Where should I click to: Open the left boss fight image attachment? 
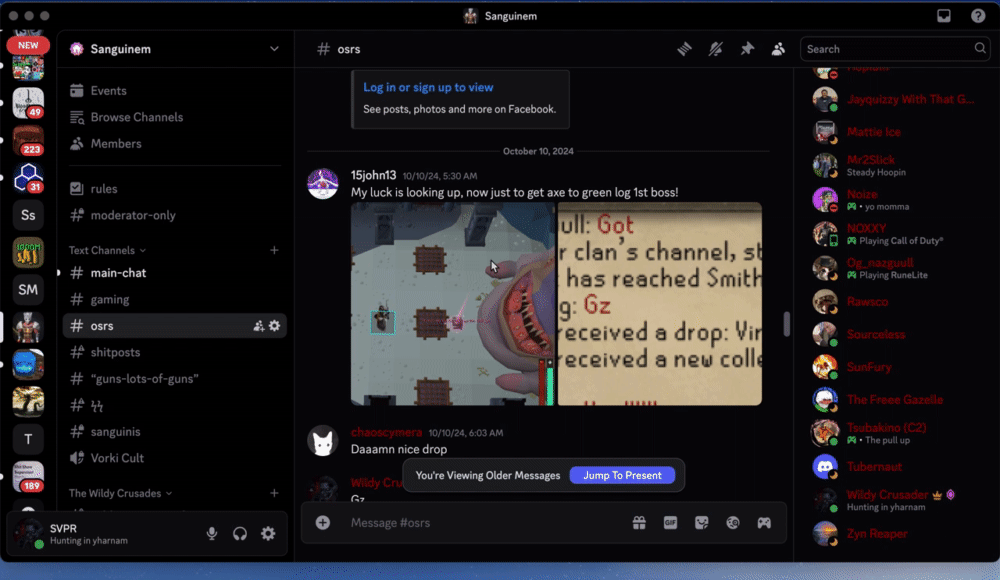[453, 304]
